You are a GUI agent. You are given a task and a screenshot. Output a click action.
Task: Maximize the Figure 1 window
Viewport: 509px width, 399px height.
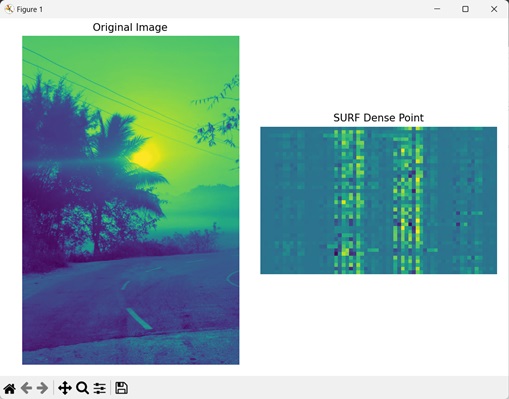tap(465, 9)
